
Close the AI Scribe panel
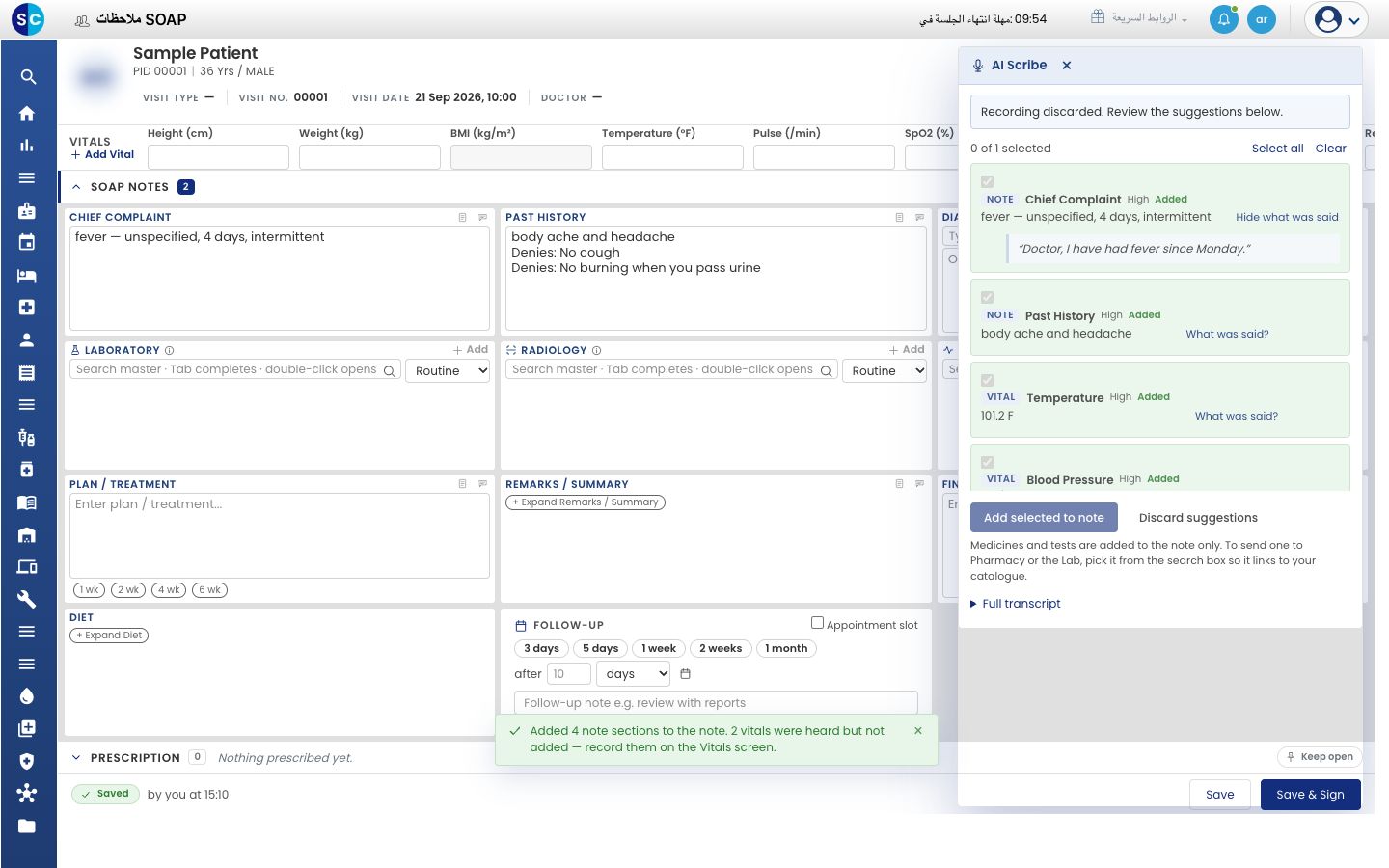point(1067,66)
